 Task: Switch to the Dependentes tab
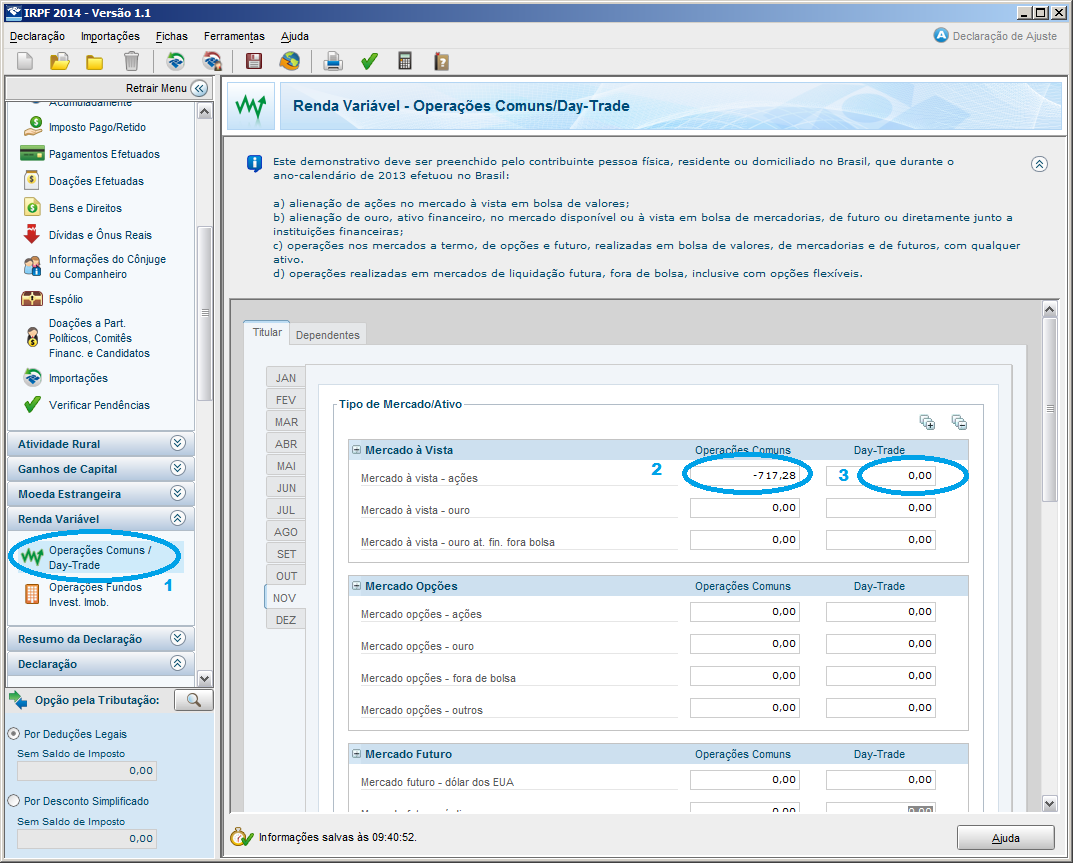pos(328,335)
